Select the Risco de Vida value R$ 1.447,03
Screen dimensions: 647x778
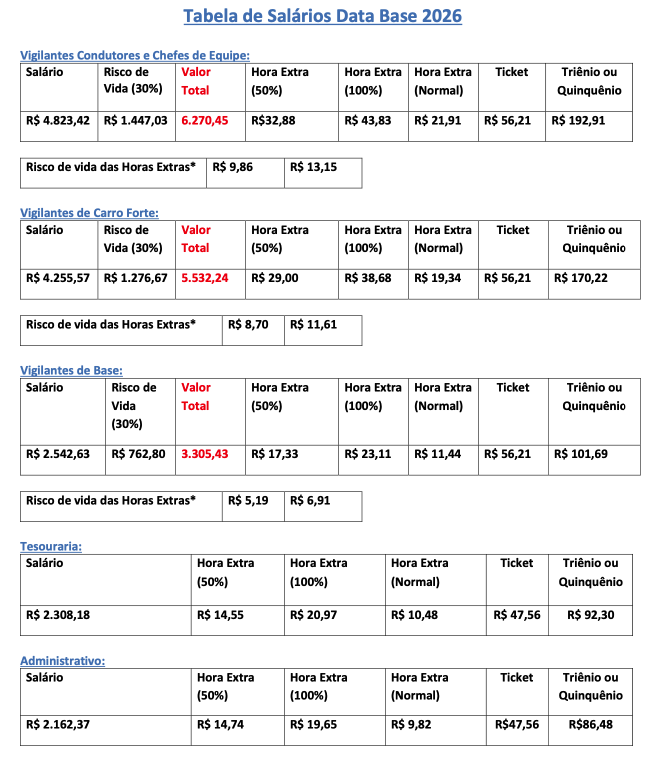pos(135,121)
